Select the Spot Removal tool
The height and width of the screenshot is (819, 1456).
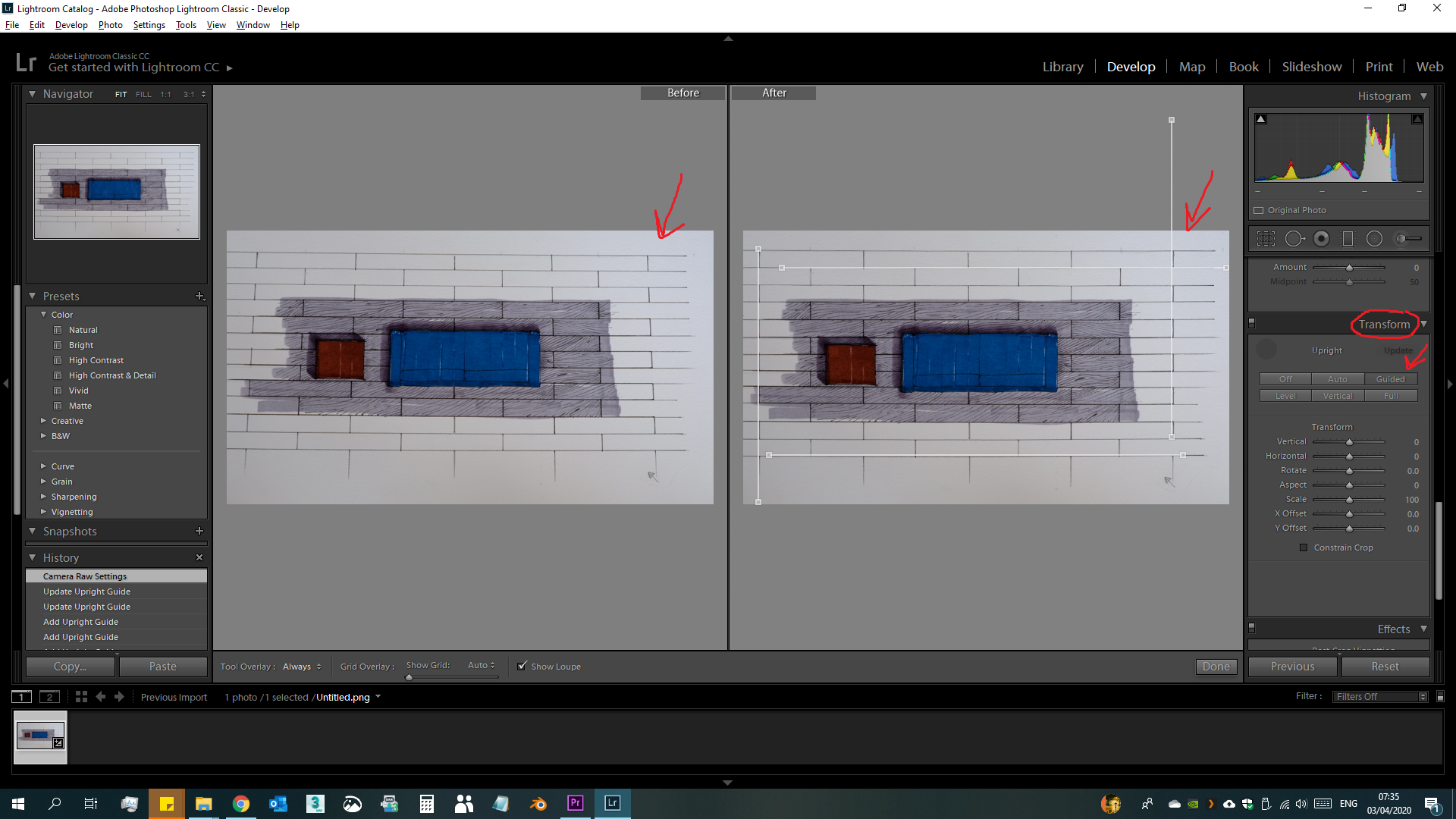pyautogui.click(x=1295, y=238)
